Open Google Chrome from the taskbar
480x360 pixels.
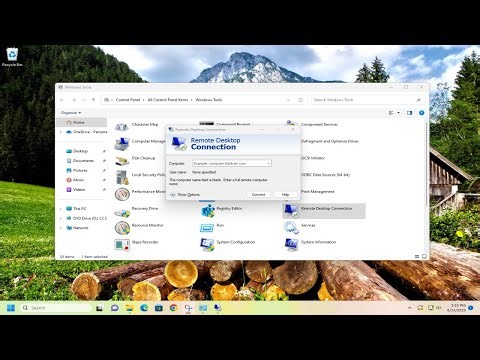pyautogui.click(x=173, y=308)
